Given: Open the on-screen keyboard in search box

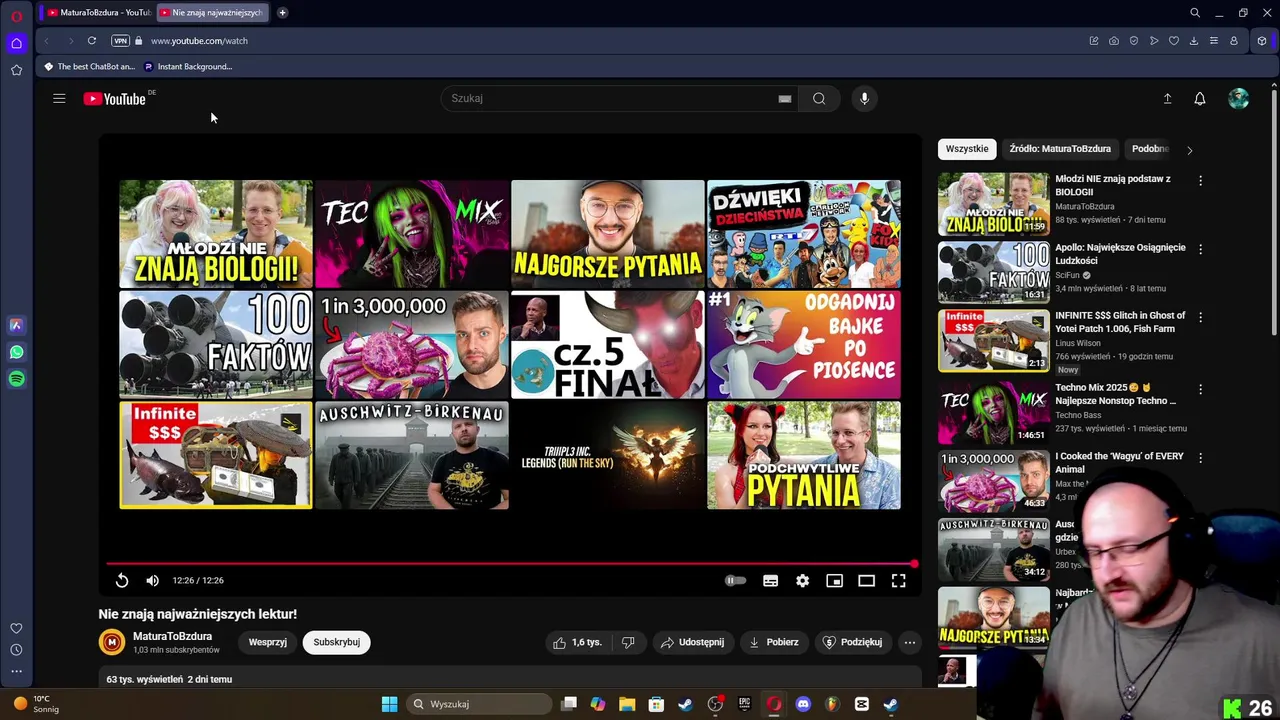Looking at the screenshot, I should [x=785, y=99].
